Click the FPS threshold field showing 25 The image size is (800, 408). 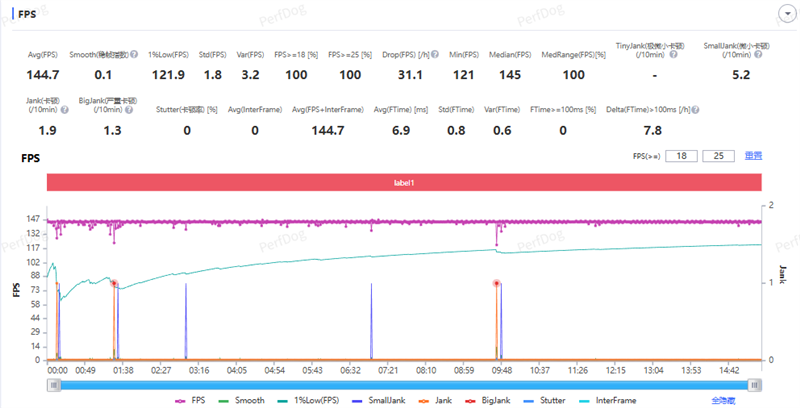(x=718, y=156)
